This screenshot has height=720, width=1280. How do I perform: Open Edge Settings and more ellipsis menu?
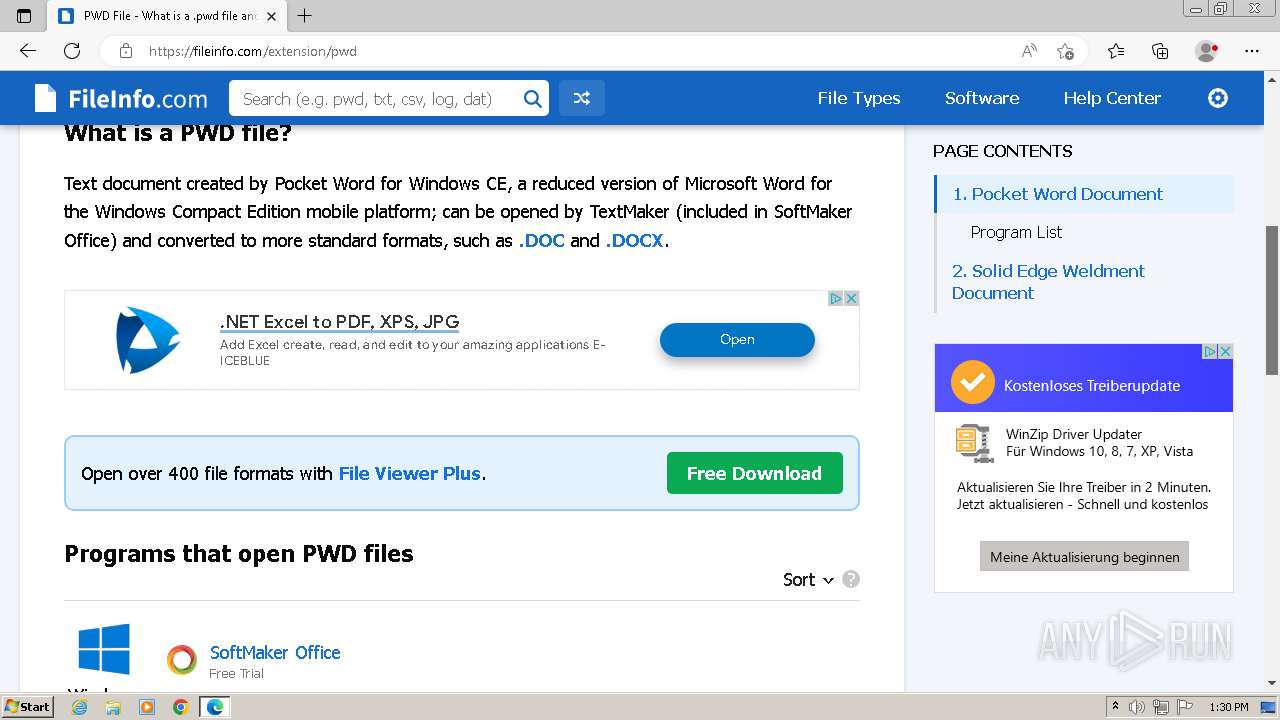pos(1252,51)
